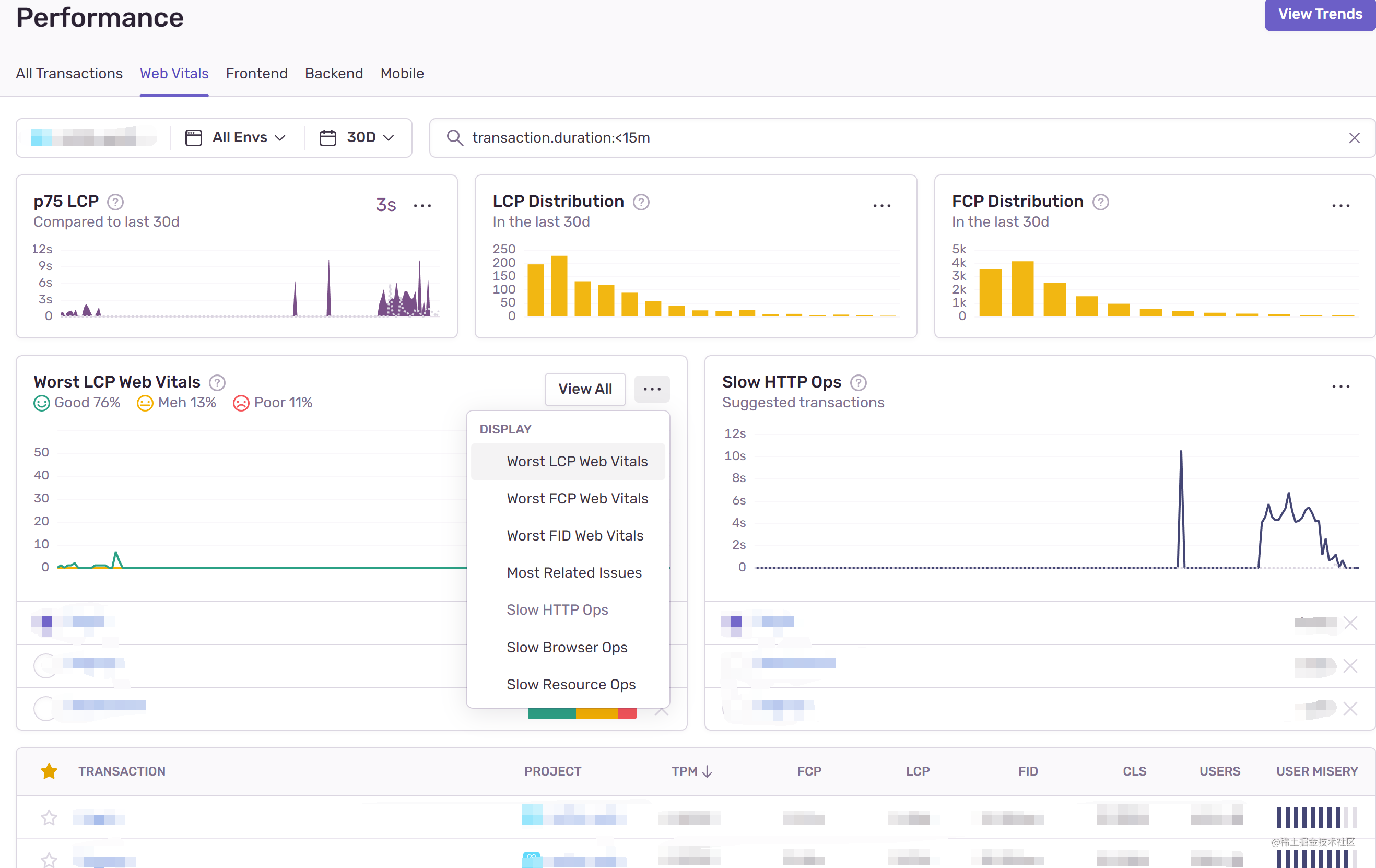Remove first Slow HTTP Ops transaction
1376x868 pixels.
coord(1350,623)
